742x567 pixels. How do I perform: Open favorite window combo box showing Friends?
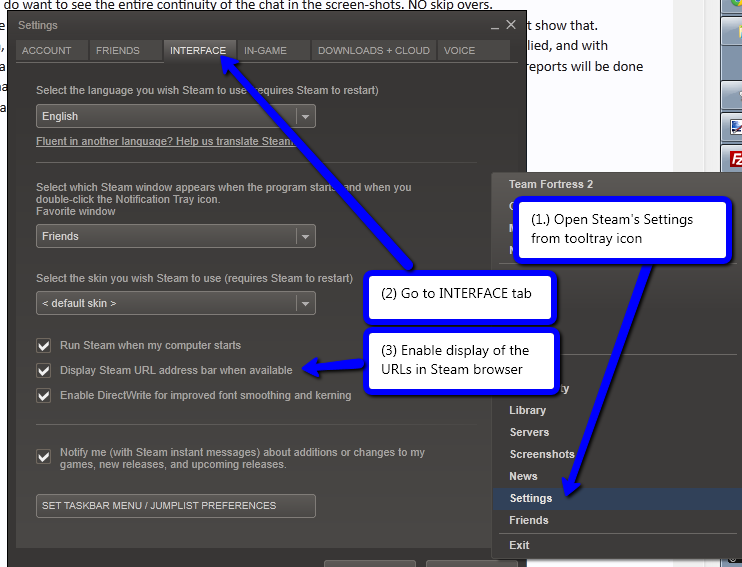coord(176,236)
